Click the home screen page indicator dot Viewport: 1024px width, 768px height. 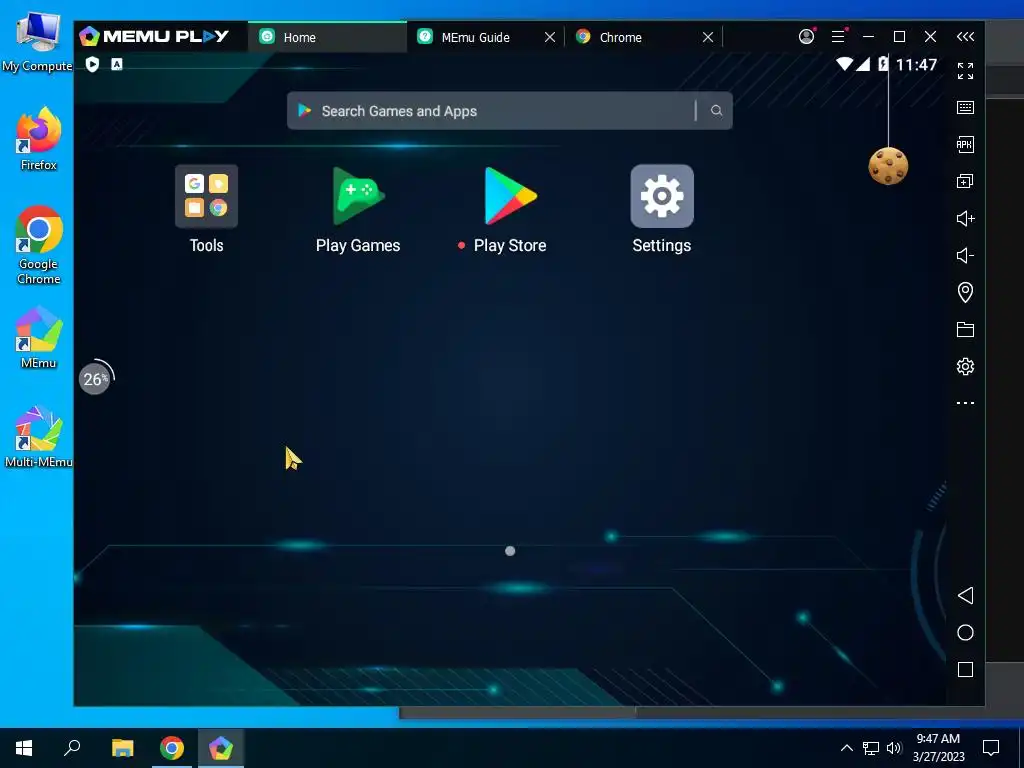[x=510, y=551]
